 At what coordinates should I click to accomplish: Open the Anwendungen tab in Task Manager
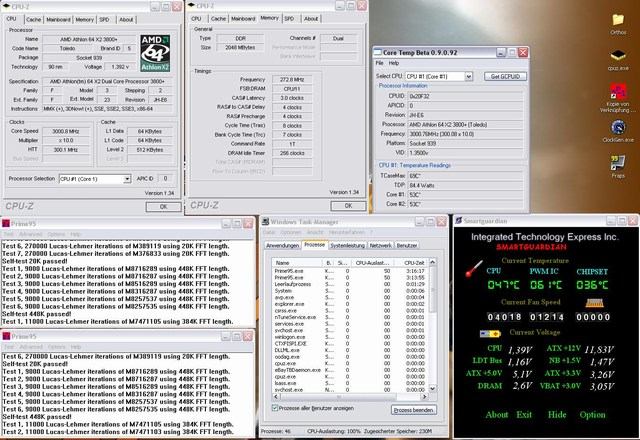click(282, 245)
